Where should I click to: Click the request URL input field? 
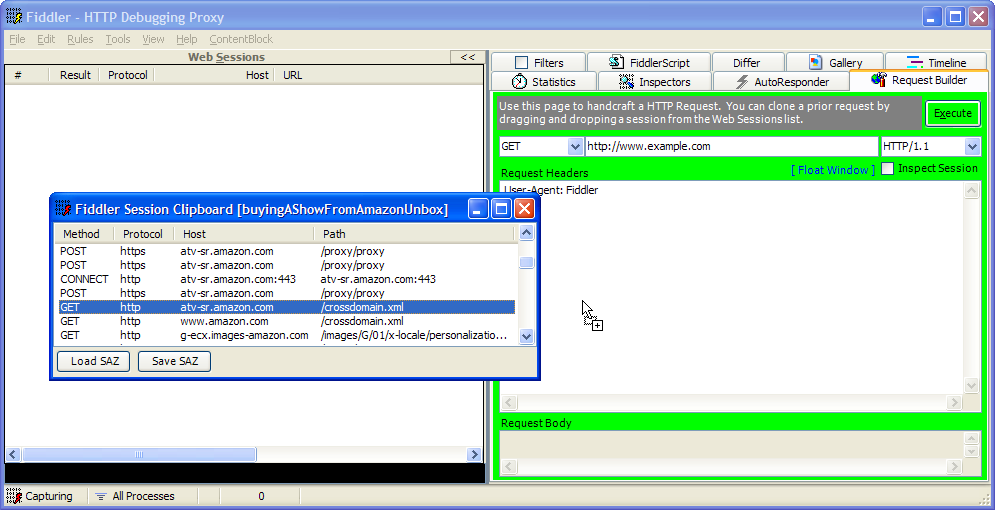pos(731,146)
